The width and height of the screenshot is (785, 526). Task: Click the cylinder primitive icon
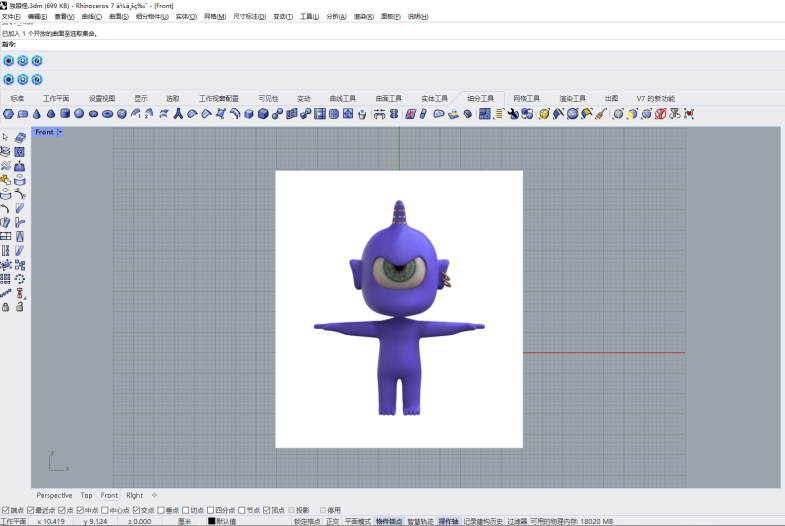click(65, 114)
